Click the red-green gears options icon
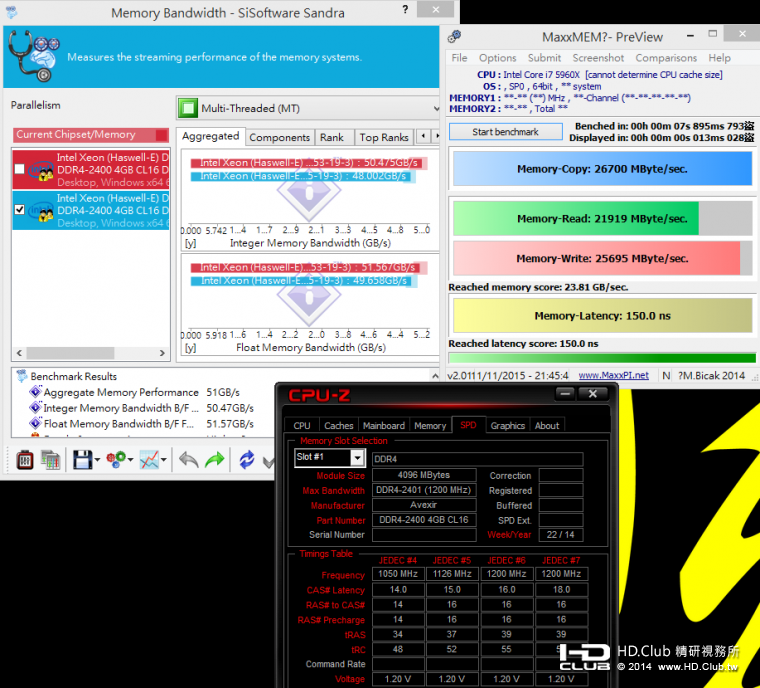760x688 pixels. pos(116,460)
